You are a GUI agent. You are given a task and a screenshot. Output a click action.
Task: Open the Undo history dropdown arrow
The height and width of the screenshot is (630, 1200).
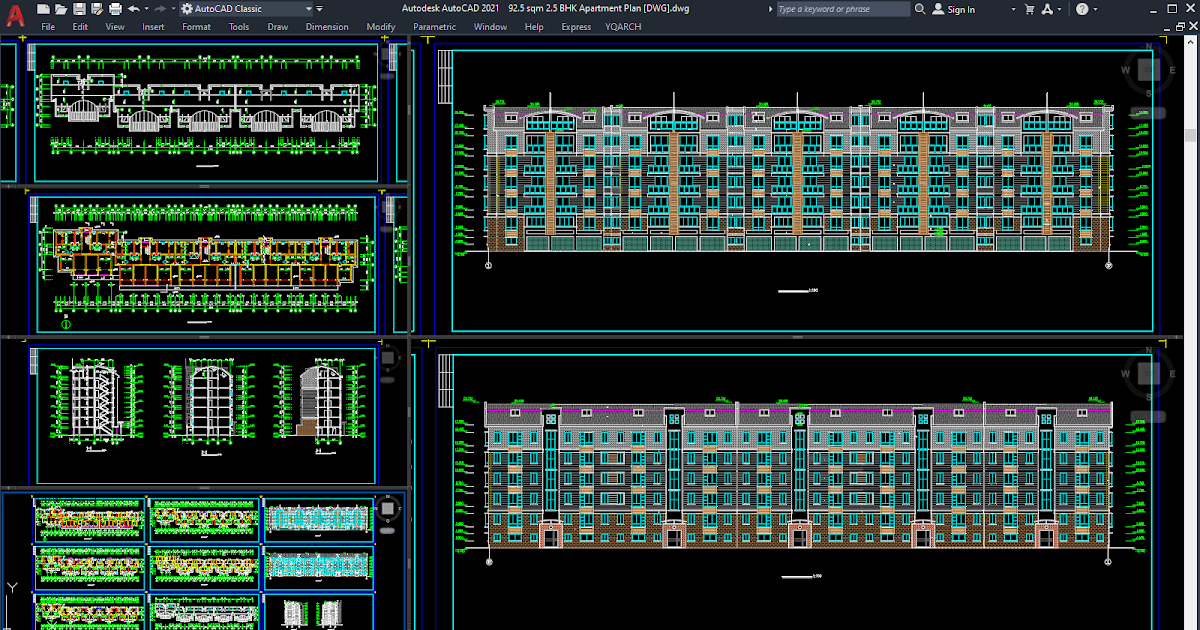(146, 9)
